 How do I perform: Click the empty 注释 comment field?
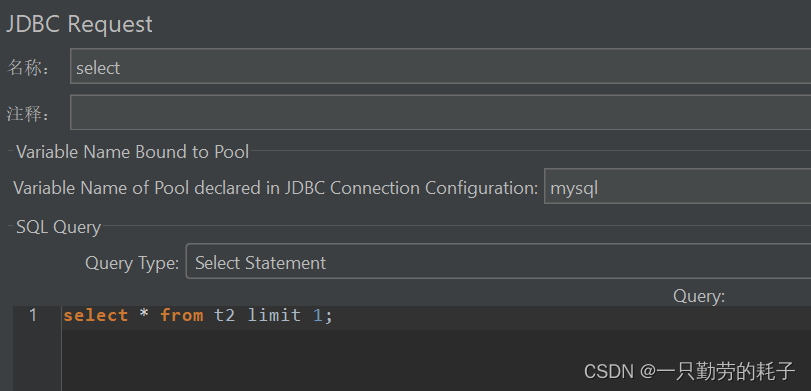pyautogui.click(x=440, y=112)
